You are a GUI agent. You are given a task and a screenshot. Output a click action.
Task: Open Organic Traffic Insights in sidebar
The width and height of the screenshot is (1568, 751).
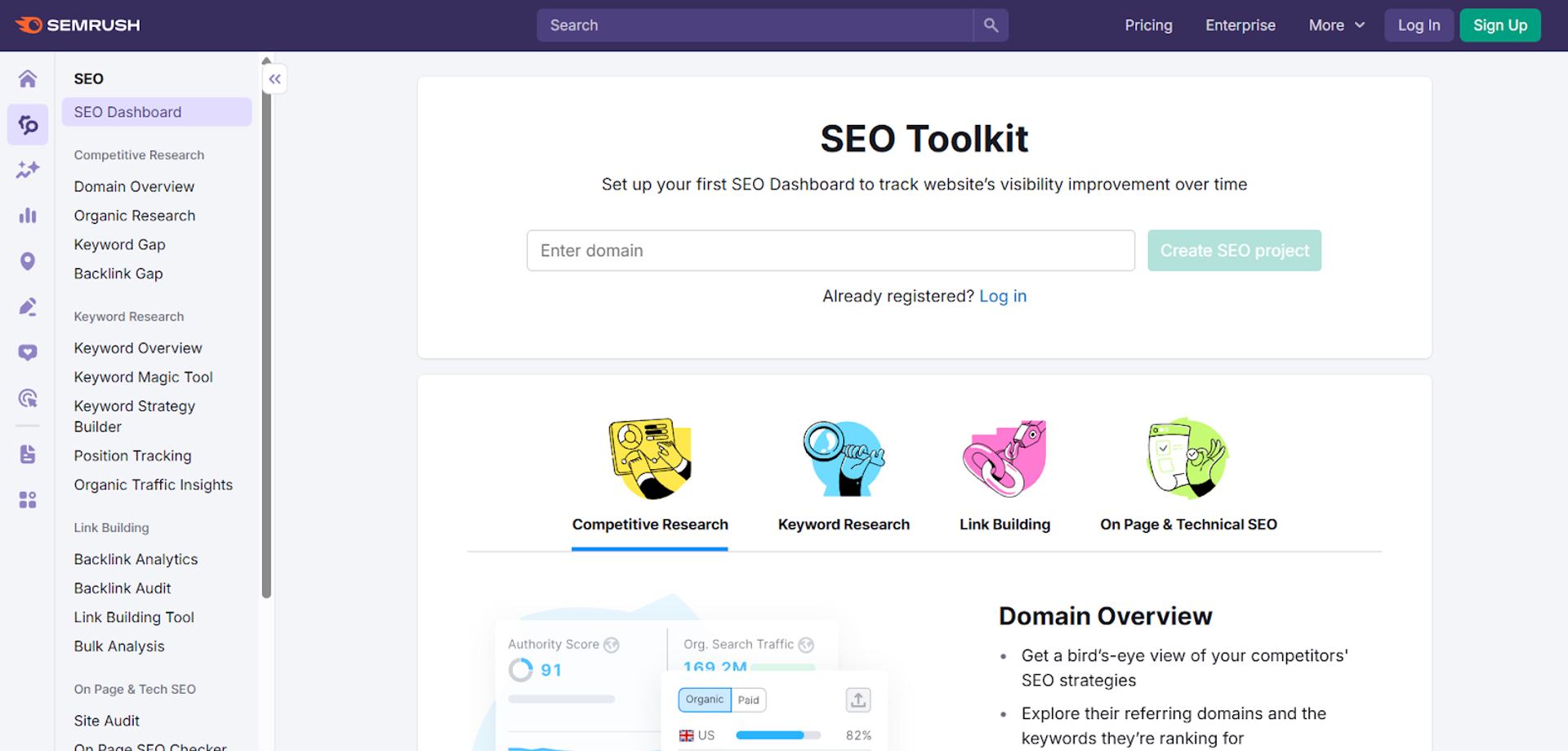click(x=154, y=485)
